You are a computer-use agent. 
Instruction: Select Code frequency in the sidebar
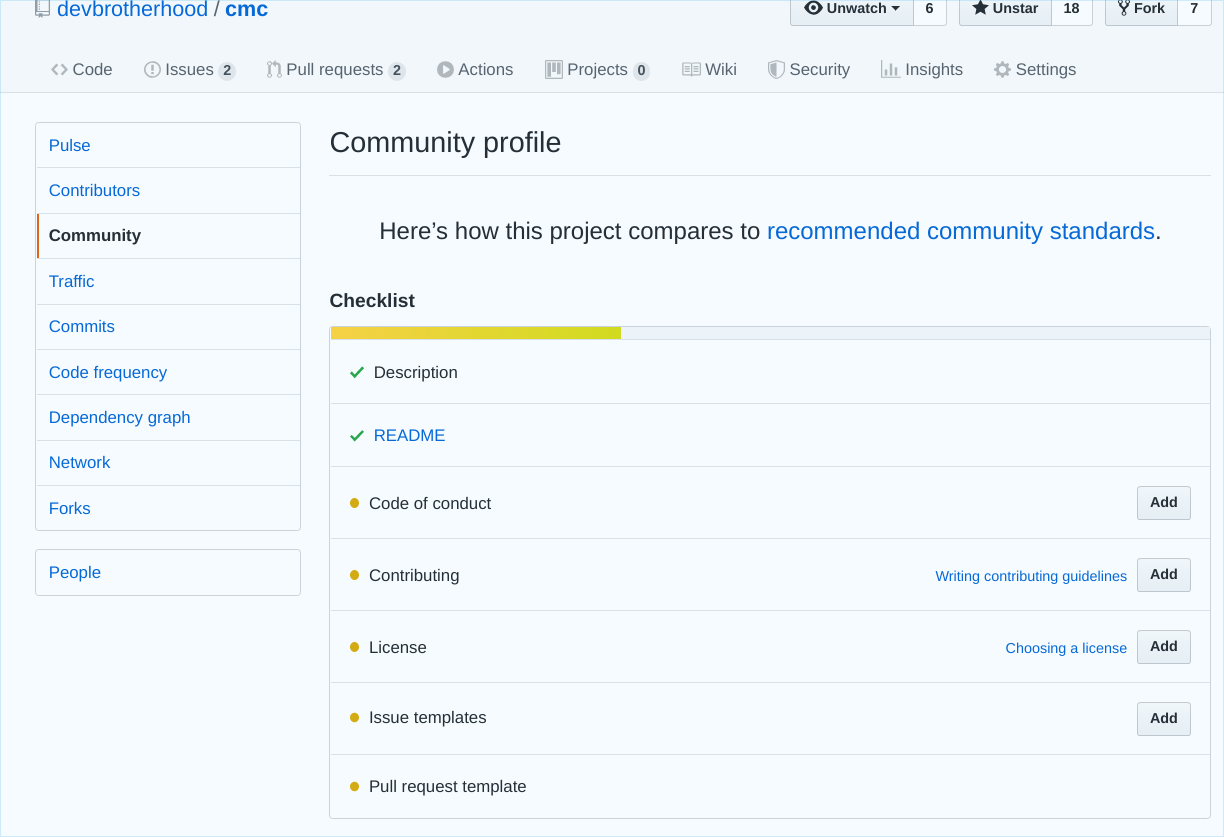[x=168, y=373]
